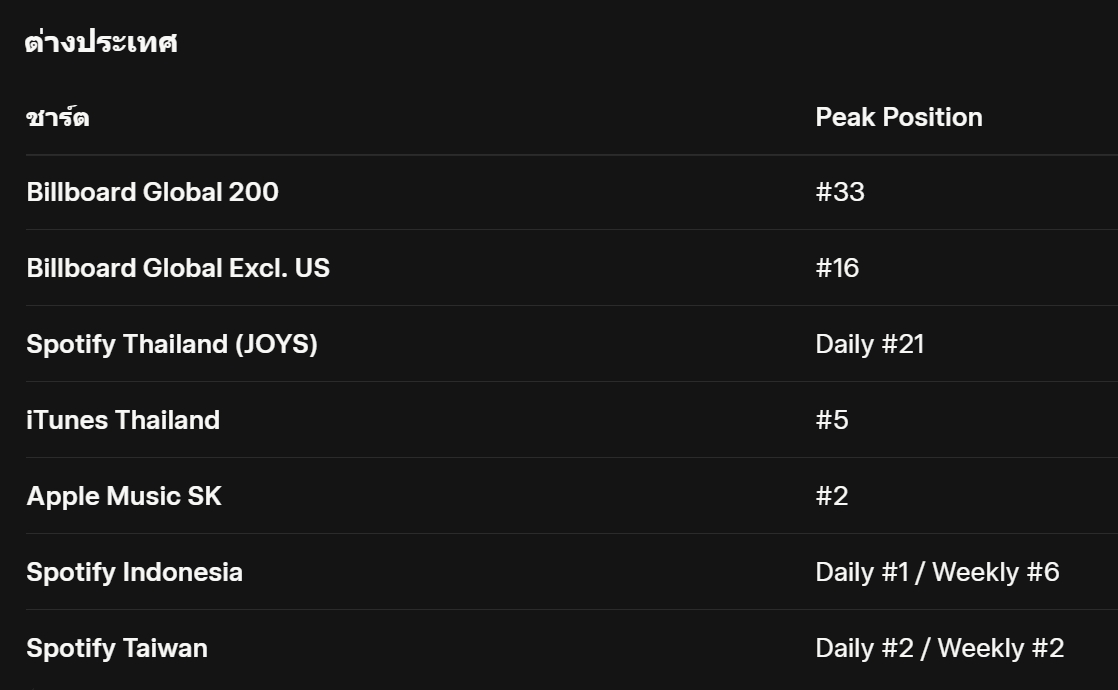
Task: Click the Daily #1 text for Indonesia
Action: click(862, 572)
